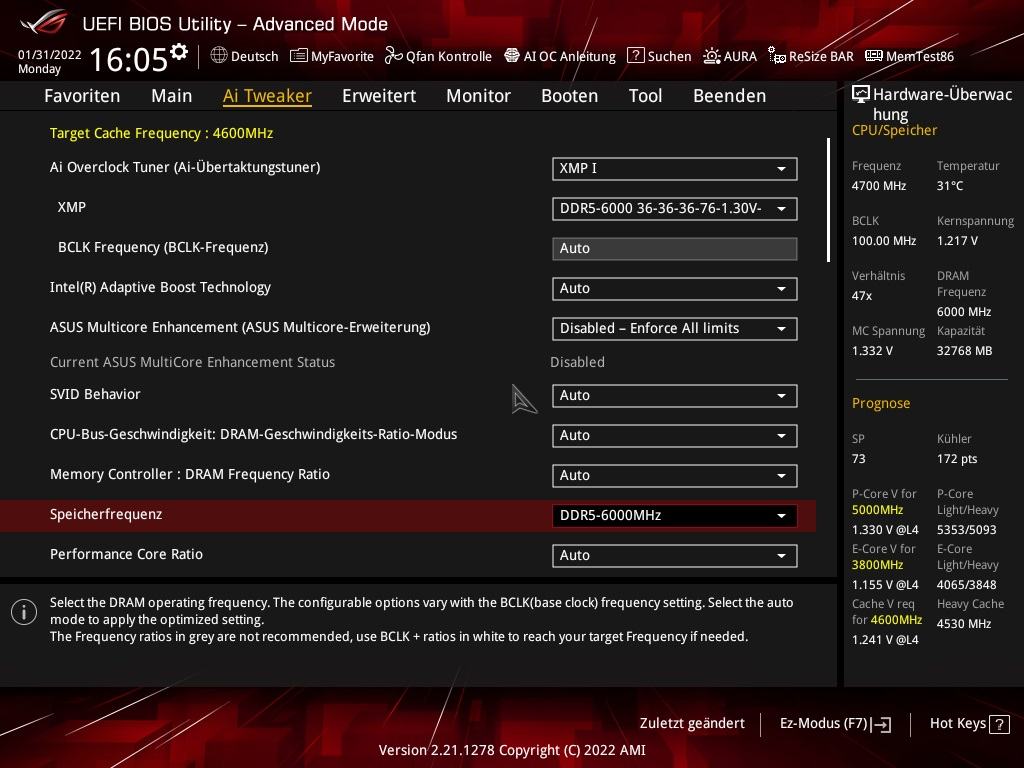Open the Speicherfrequenz DDR5-6000MHz dropdown
Screen dimensions: 1024x768
coord(675,515)
